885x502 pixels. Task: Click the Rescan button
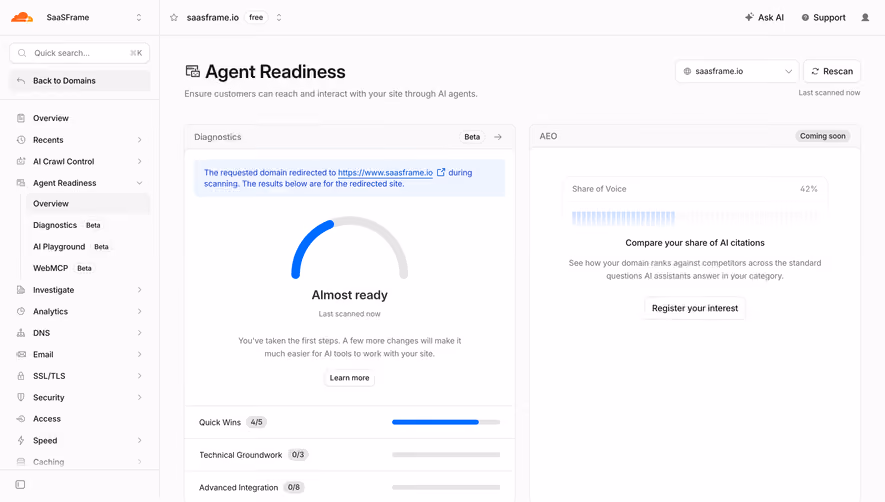tap(832, 71)
